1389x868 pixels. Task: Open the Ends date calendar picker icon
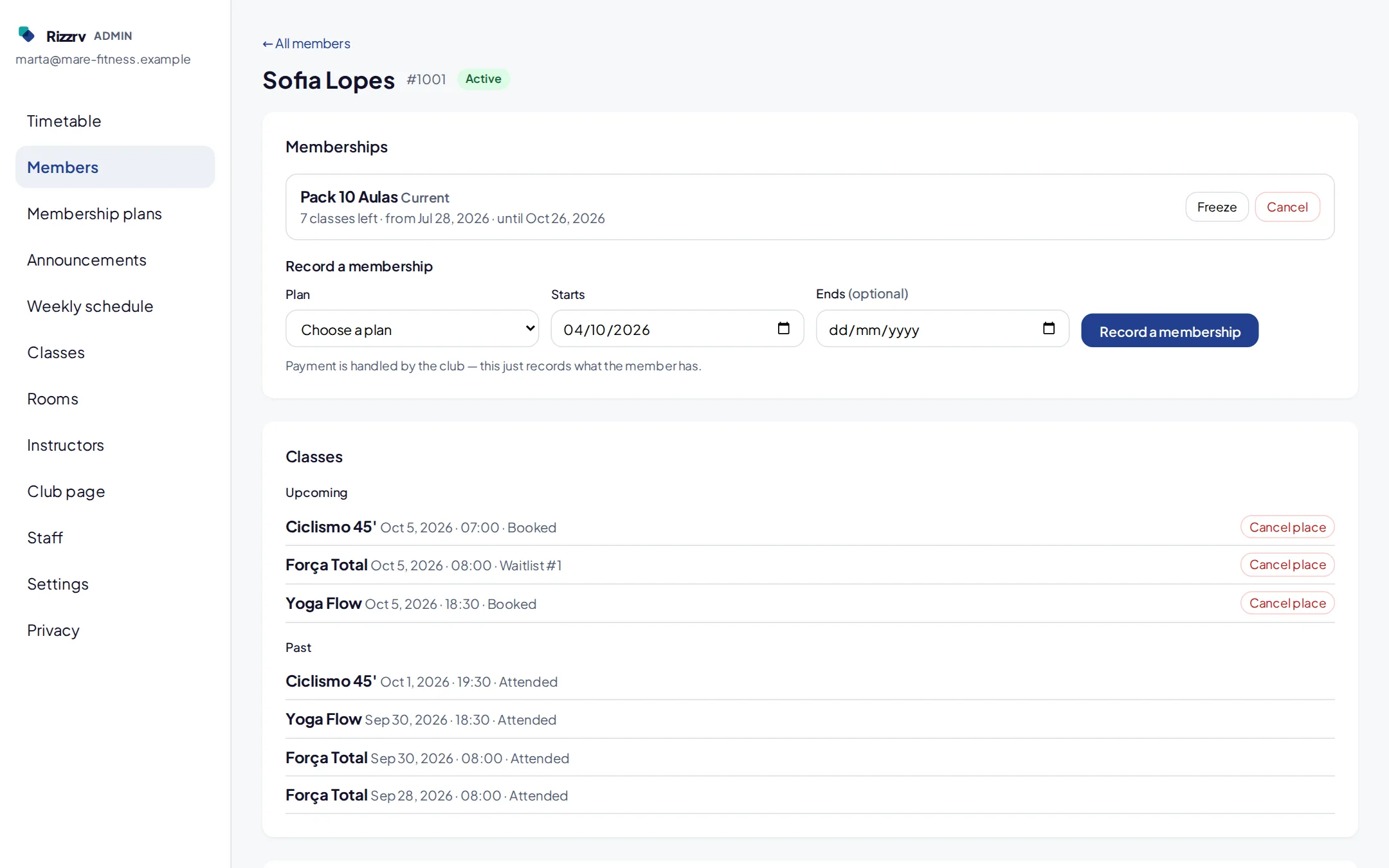1049,329
